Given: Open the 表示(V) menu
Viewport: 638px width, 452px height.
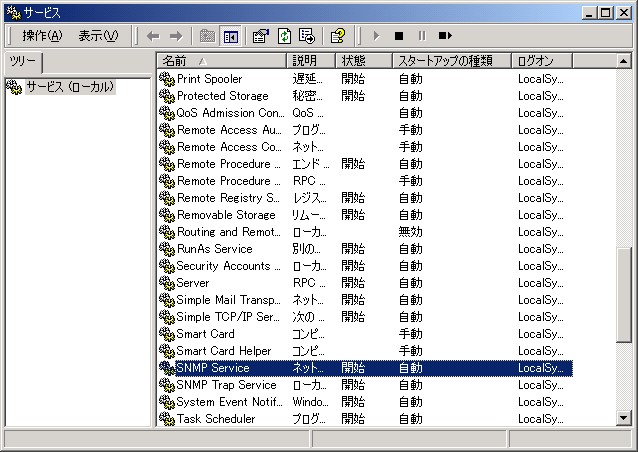Looking at the screenshot, I should tap(98, 36).
